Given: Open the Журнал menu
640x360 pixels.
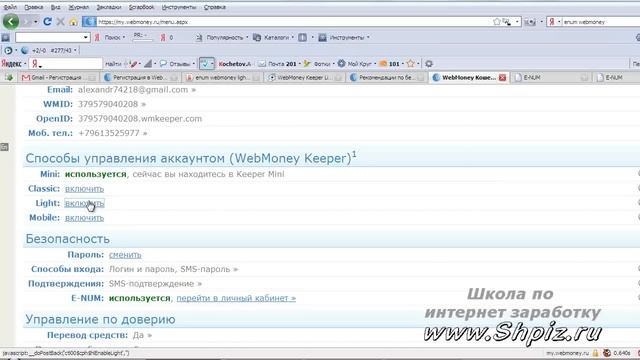Looking at the screenshot, I should 78,7.
